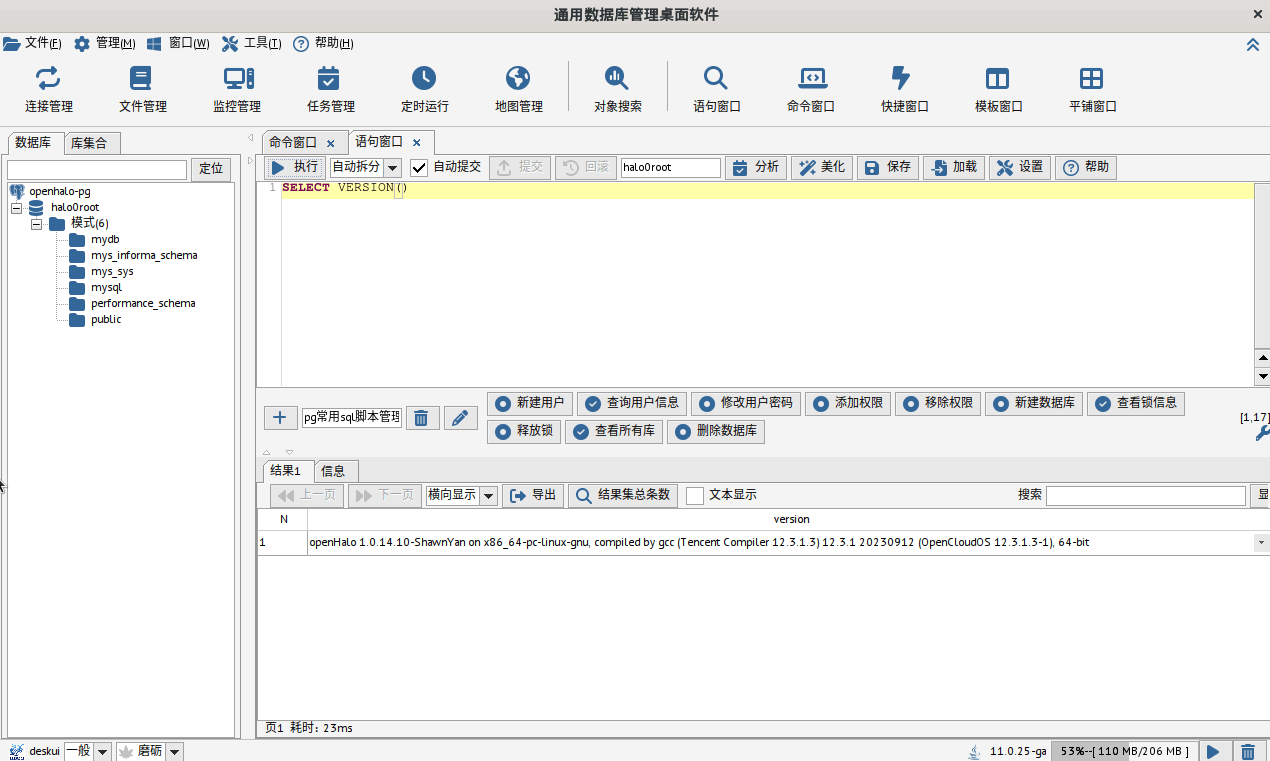Open 地图管理 map manager
The width and height of the screenshot is (1270, 761).
pos(518,90)
